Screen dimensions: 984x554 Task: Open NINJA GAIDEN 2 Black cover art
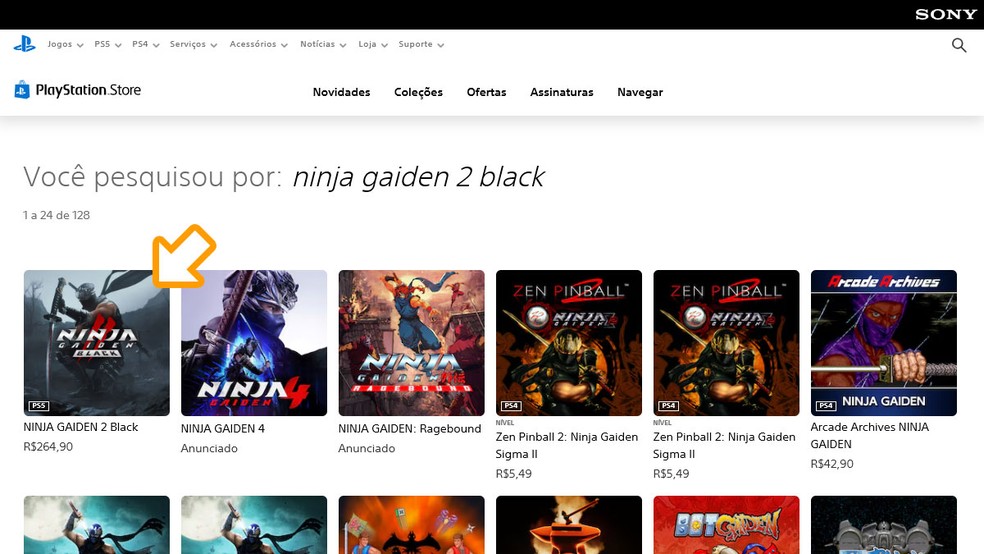click(x=97, y=343)
